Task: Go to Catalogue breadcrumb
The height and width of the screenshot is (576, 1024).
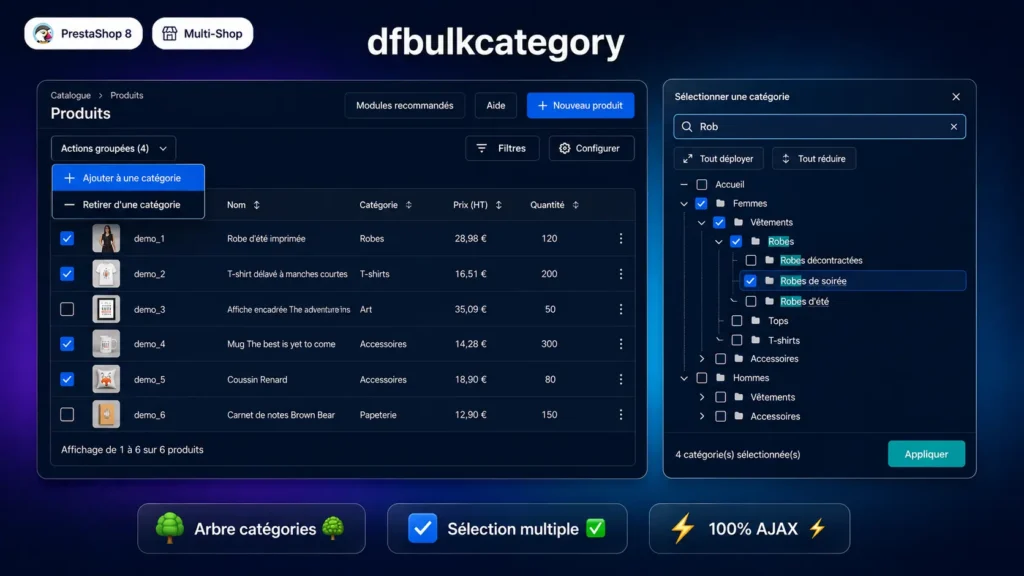Action: tap(71, 95)
